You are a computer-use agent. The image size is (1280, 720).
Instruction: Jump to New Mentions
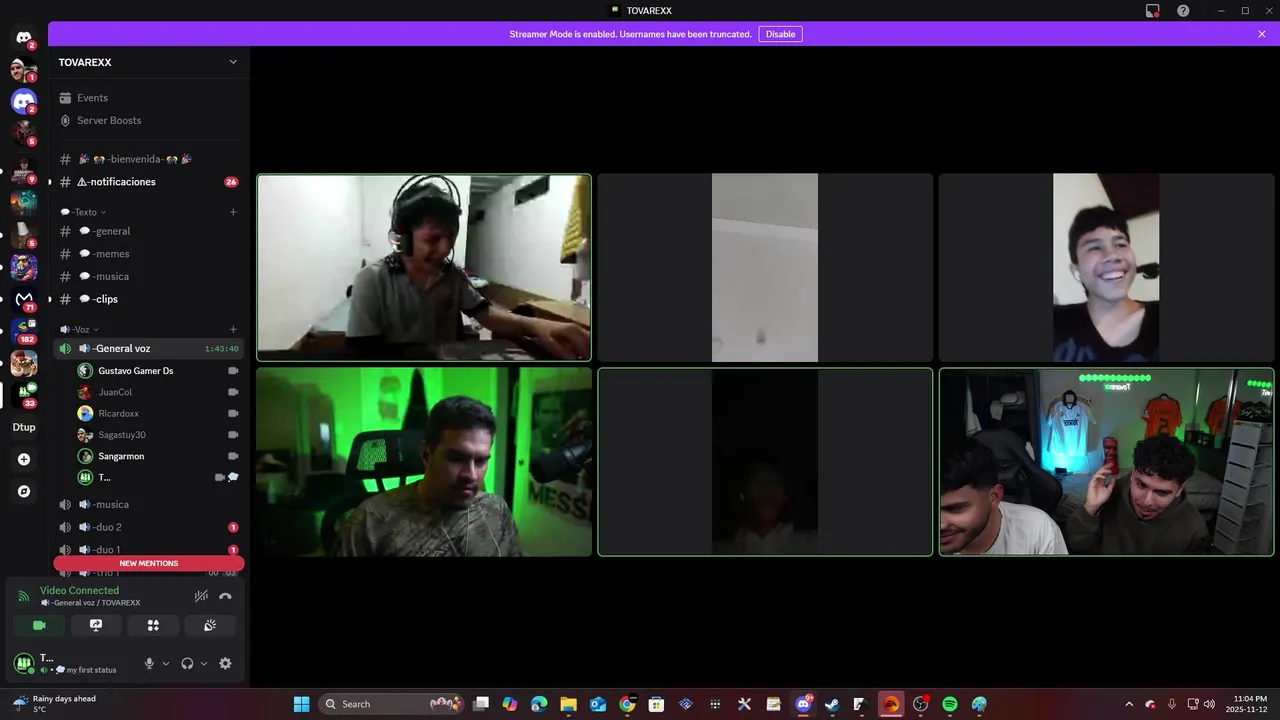(149, 563)
